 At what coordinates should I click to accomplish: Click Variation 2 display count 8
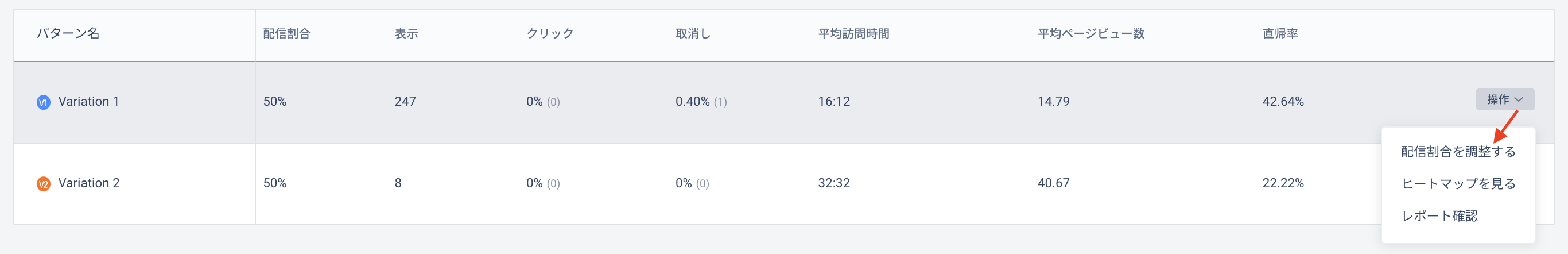398,183
